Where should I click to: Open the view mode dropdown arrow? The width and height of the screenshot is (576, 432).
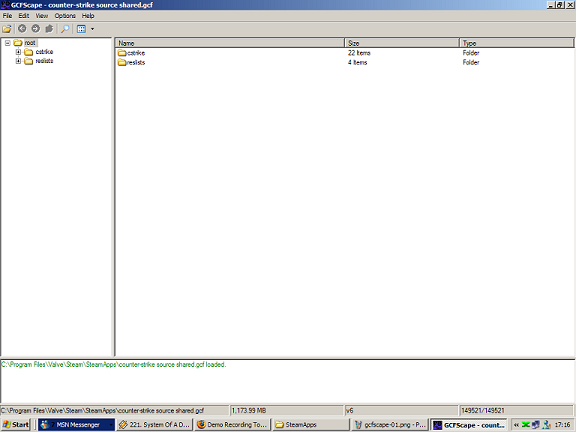93,29
